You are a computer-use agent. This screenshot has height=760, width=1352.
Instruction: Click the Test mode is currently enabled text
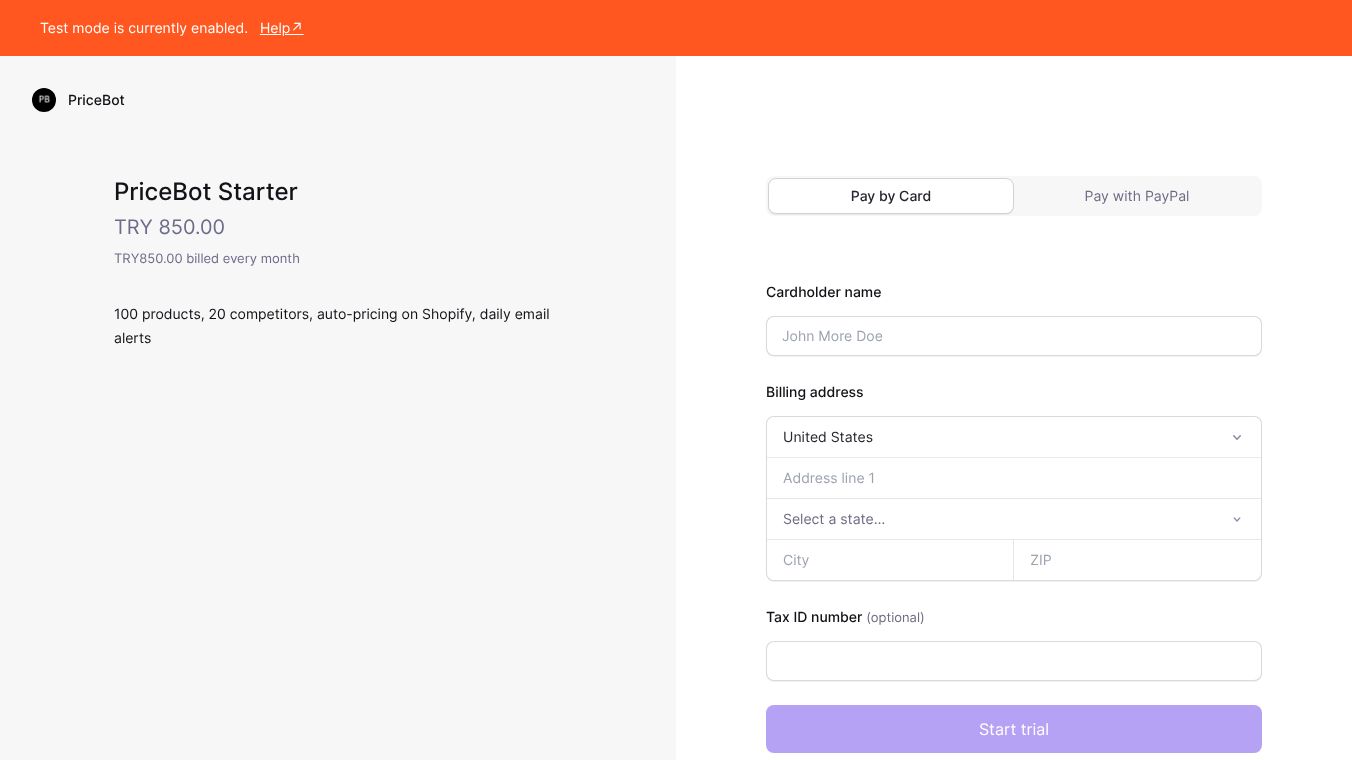[144, 28]
